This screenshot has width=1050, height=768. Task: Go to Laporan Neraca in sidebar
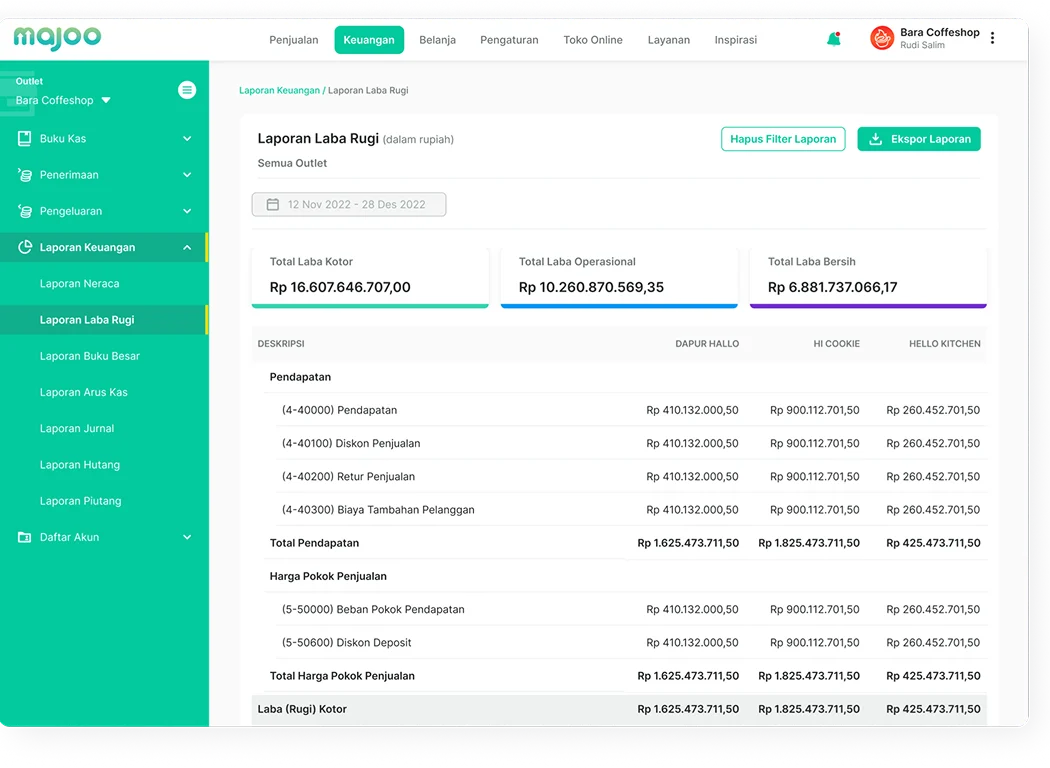pos(79,284)
